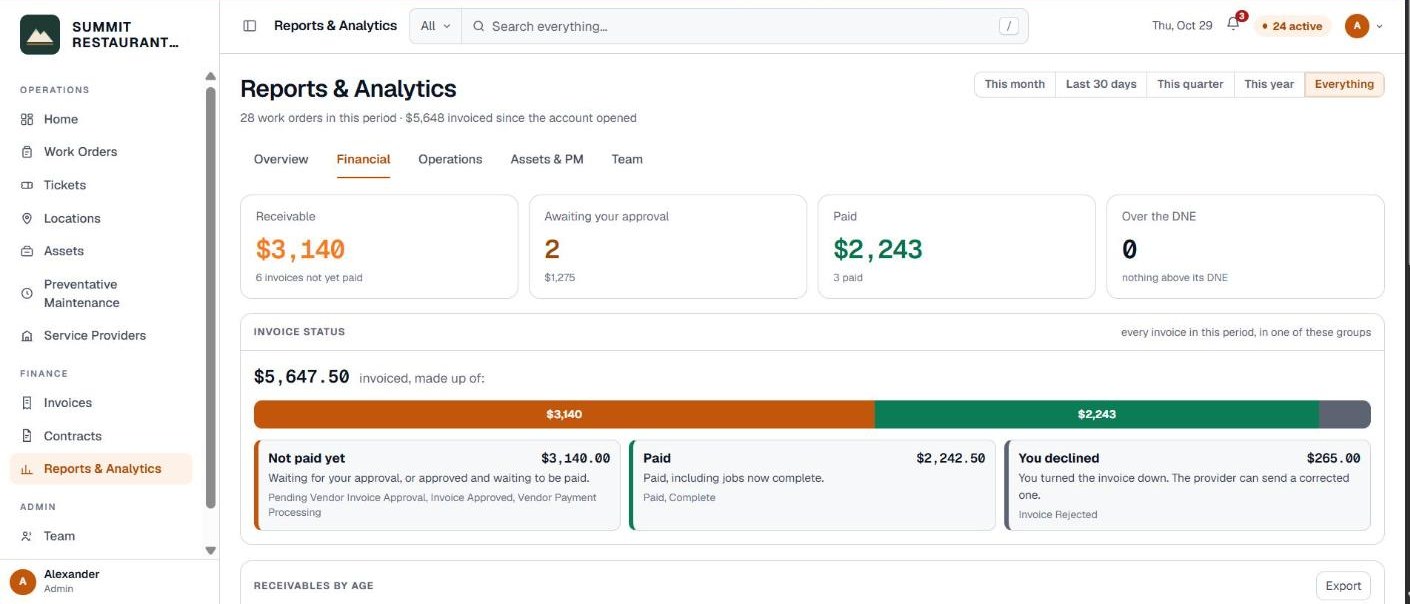Image resolution: width=1410 pixels, height=604 pixels.
Task: Click the Preventative Maintenance clock icon
Action: click(x=27, y=293)
